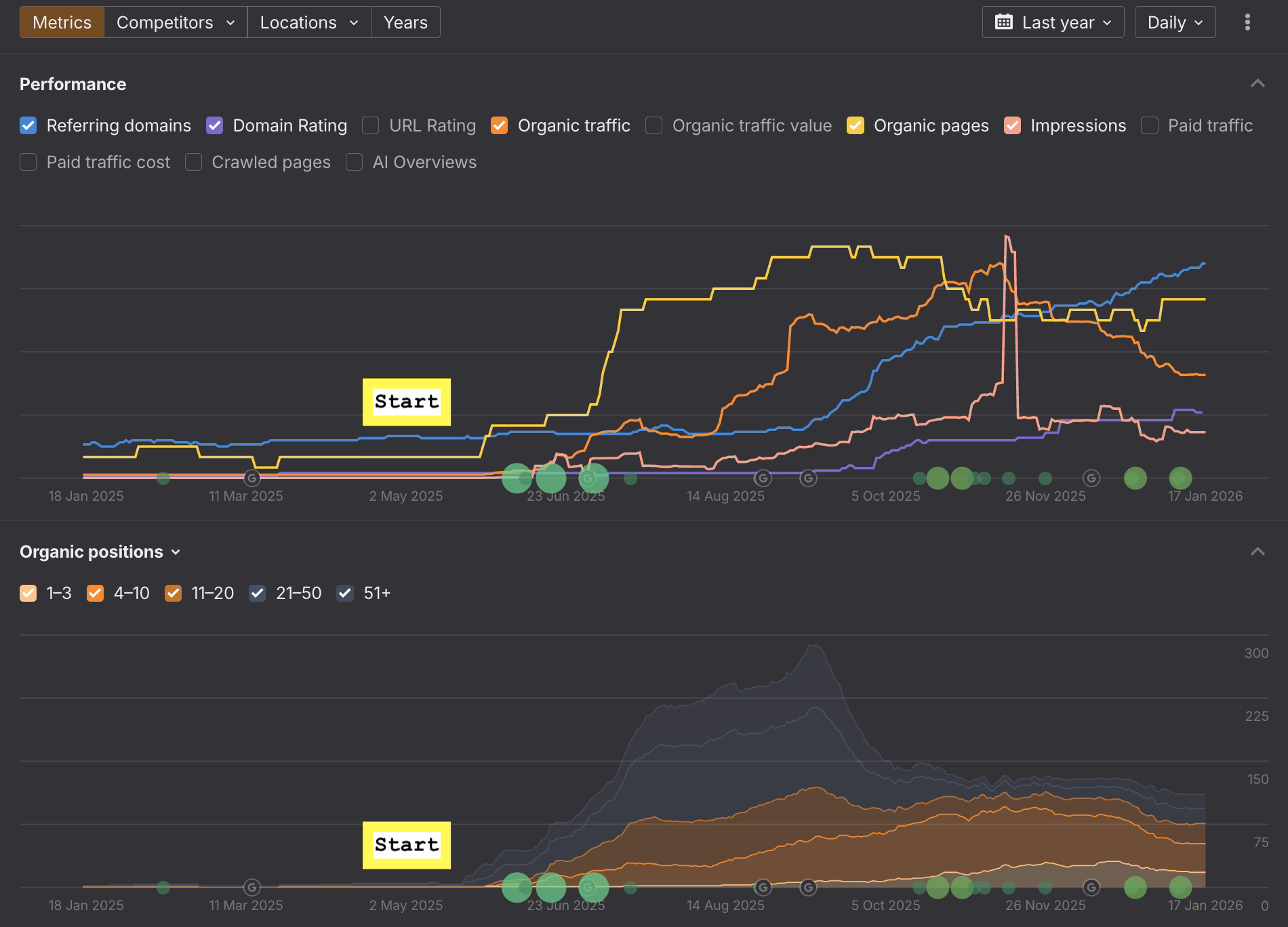
Task: Toggle the 1–3 positions color checkbox
Action: (28, 594)
